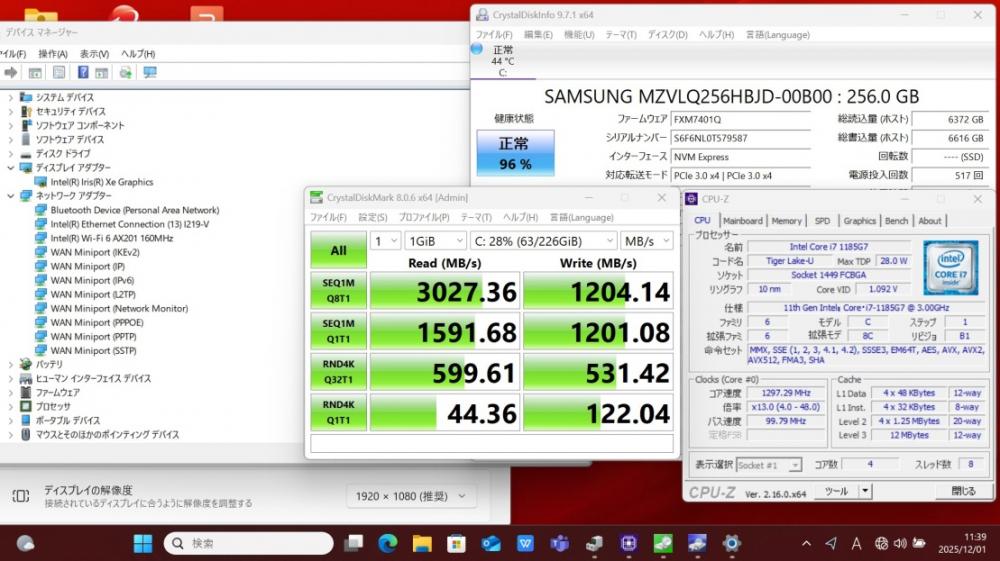
Task: Select the Intel(R) Iris(R) Xe Graphics device
Action: pos(101,182)
